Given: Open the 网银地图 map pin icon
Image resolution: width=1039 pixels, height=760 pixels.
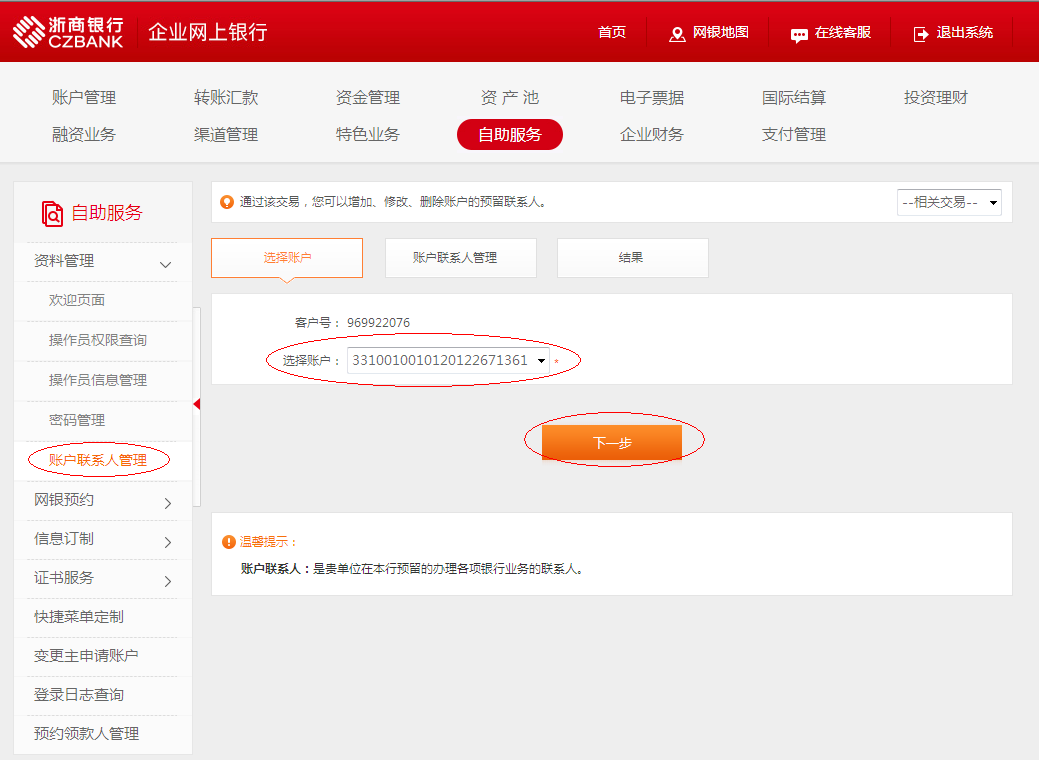Looking at the screenshot, I should [x=678, y=34].
